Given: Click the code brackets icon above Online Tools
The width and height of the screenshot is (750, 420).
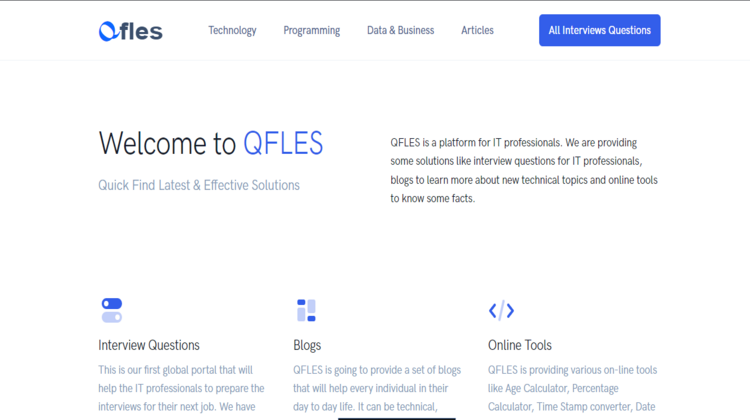Looking at the screenshot, I should (501, 310).
